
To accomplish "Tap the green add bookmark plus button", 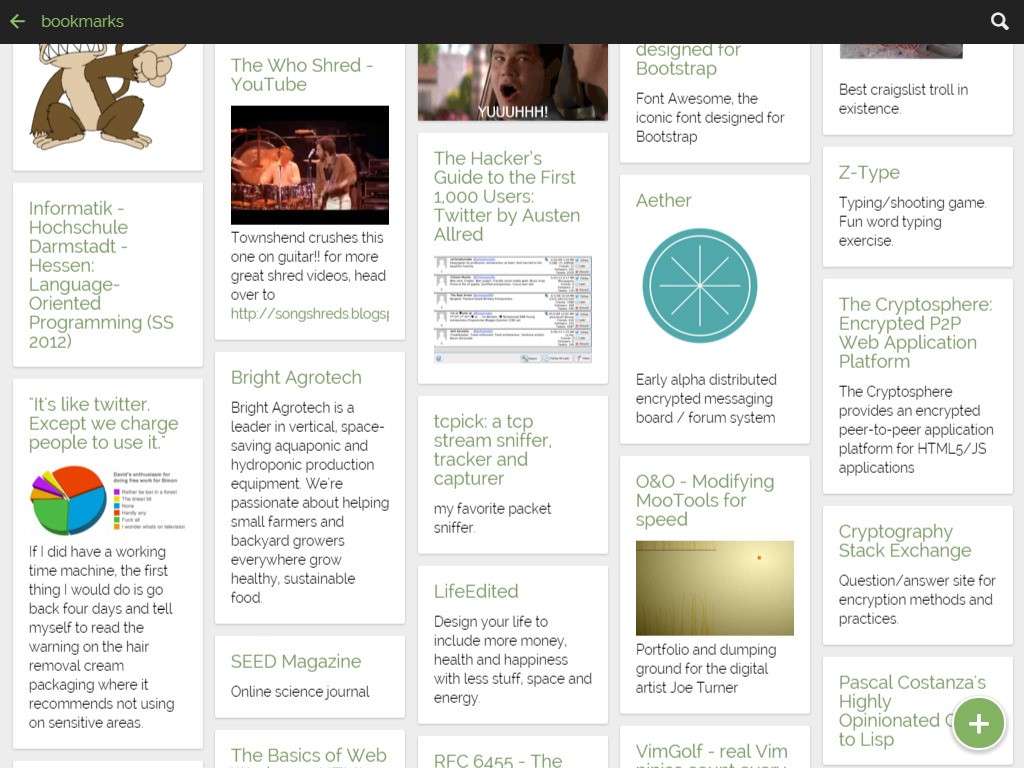I will click(978, 723).
